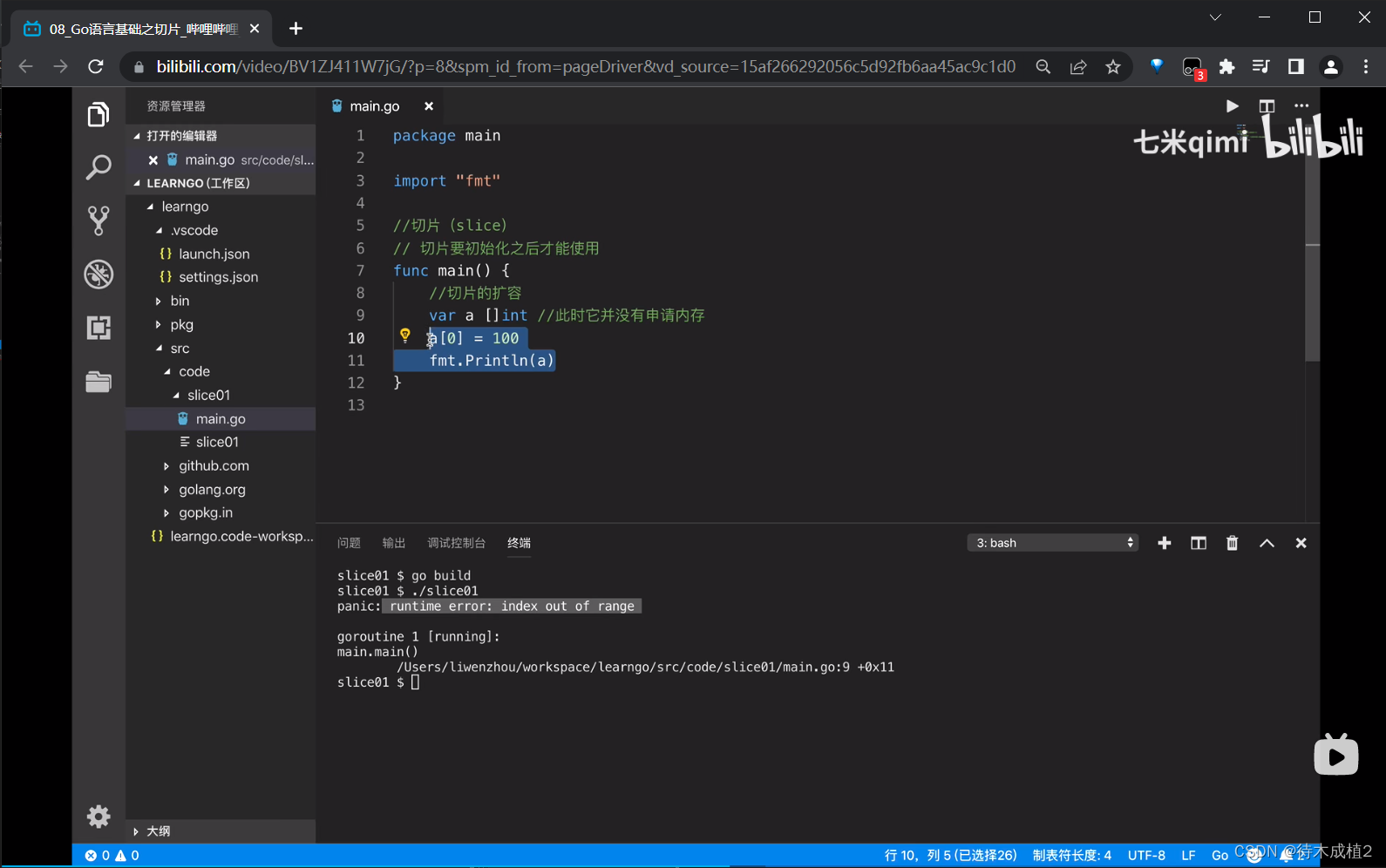The image size is (1386, 868).
Task: Click the editor vertical scrollbar thumb
Action: point(1313,244)
